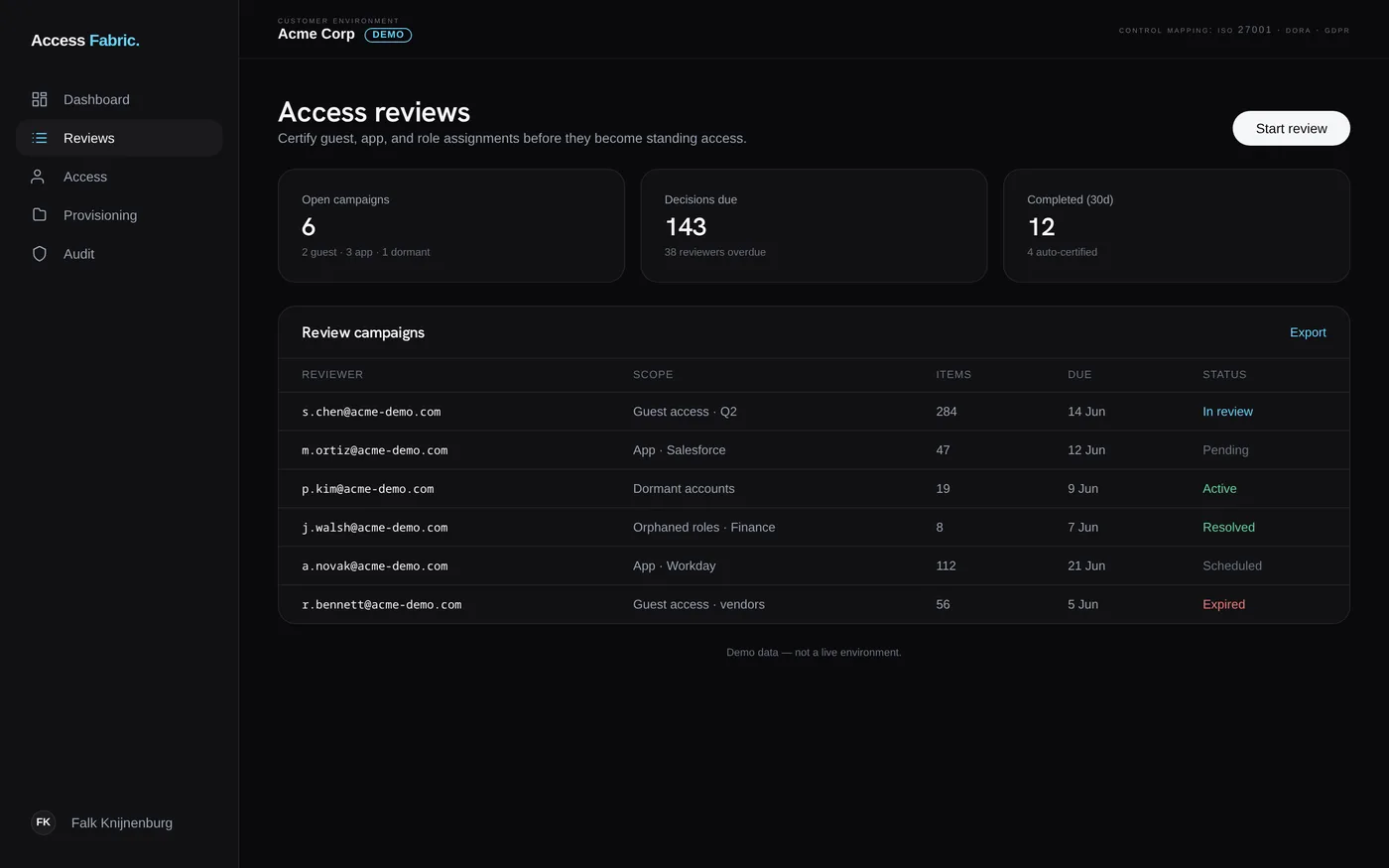The width and height of the screenshot is (1389, 868).
Task: Select reviewer j.walsh@acme-demo.com
Action: click(375, 528)
